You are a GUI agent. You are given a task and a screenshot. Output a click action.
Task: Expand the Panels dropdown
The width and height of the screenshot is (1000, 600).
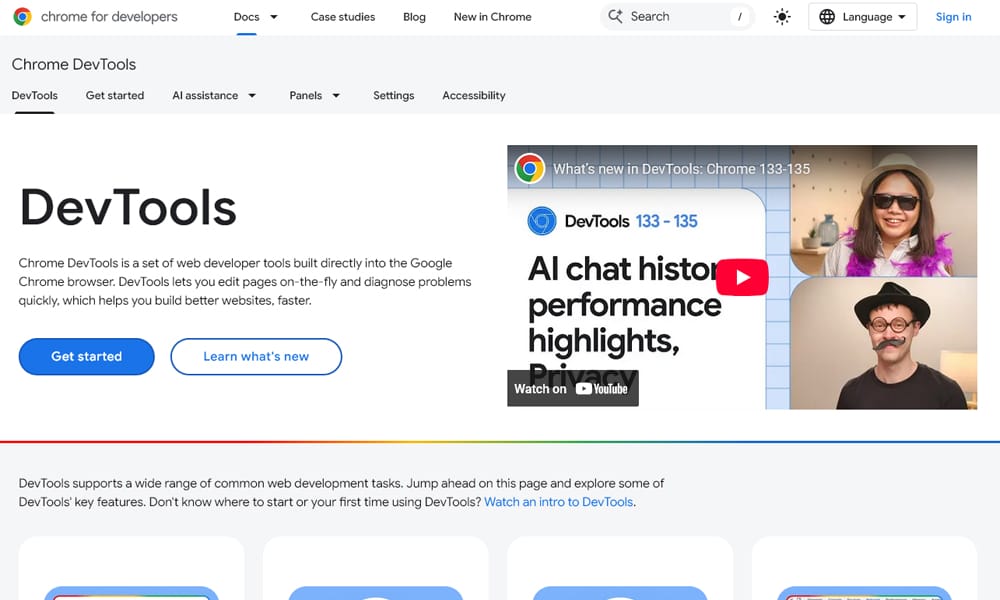(314, 95)
